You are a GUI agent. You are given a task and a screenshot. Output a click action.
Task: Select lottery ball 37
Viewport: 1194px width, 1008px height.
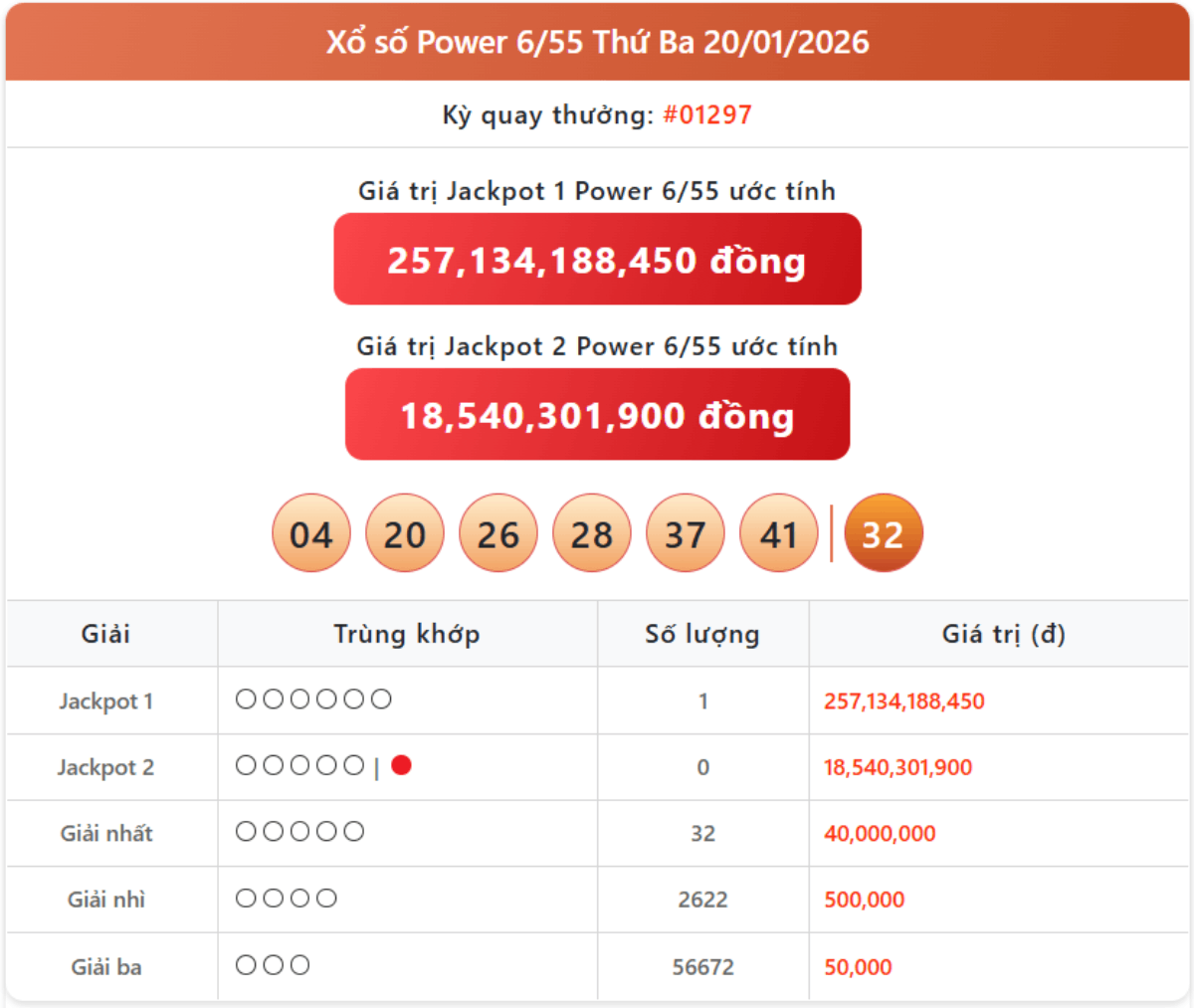click(686, 534)
